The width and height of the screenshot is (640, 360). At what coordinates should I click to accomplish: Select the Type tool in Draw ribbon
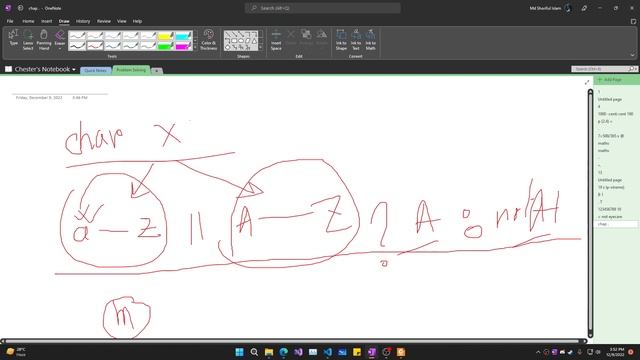coord(13,39)
